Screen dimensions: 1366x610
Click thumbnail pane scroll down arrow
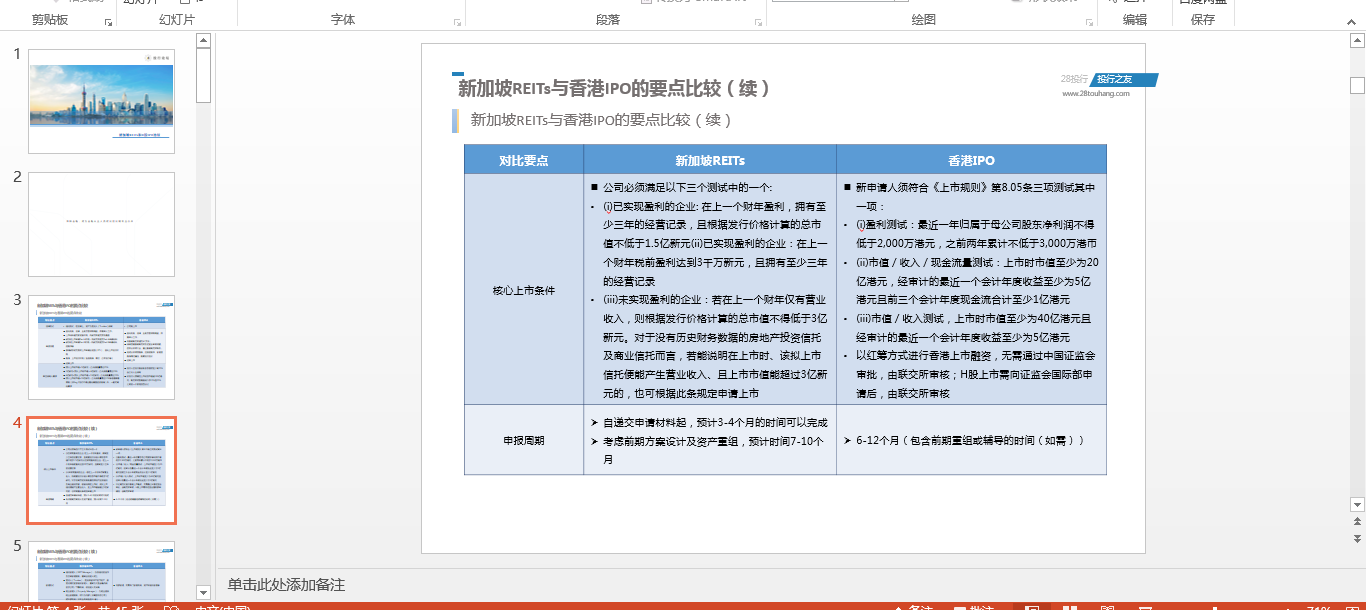(x=203, y=593)
